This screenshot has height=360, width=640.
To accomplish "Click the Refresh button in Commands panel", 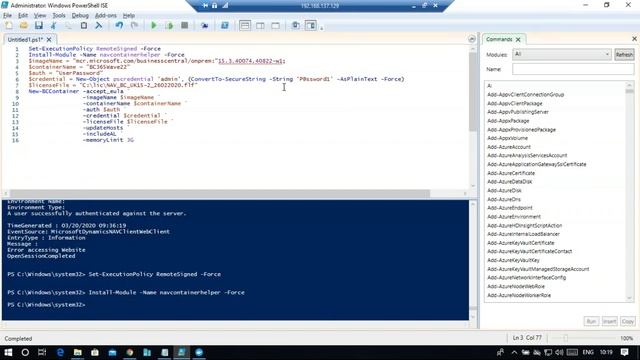I will tap(624, 54).
